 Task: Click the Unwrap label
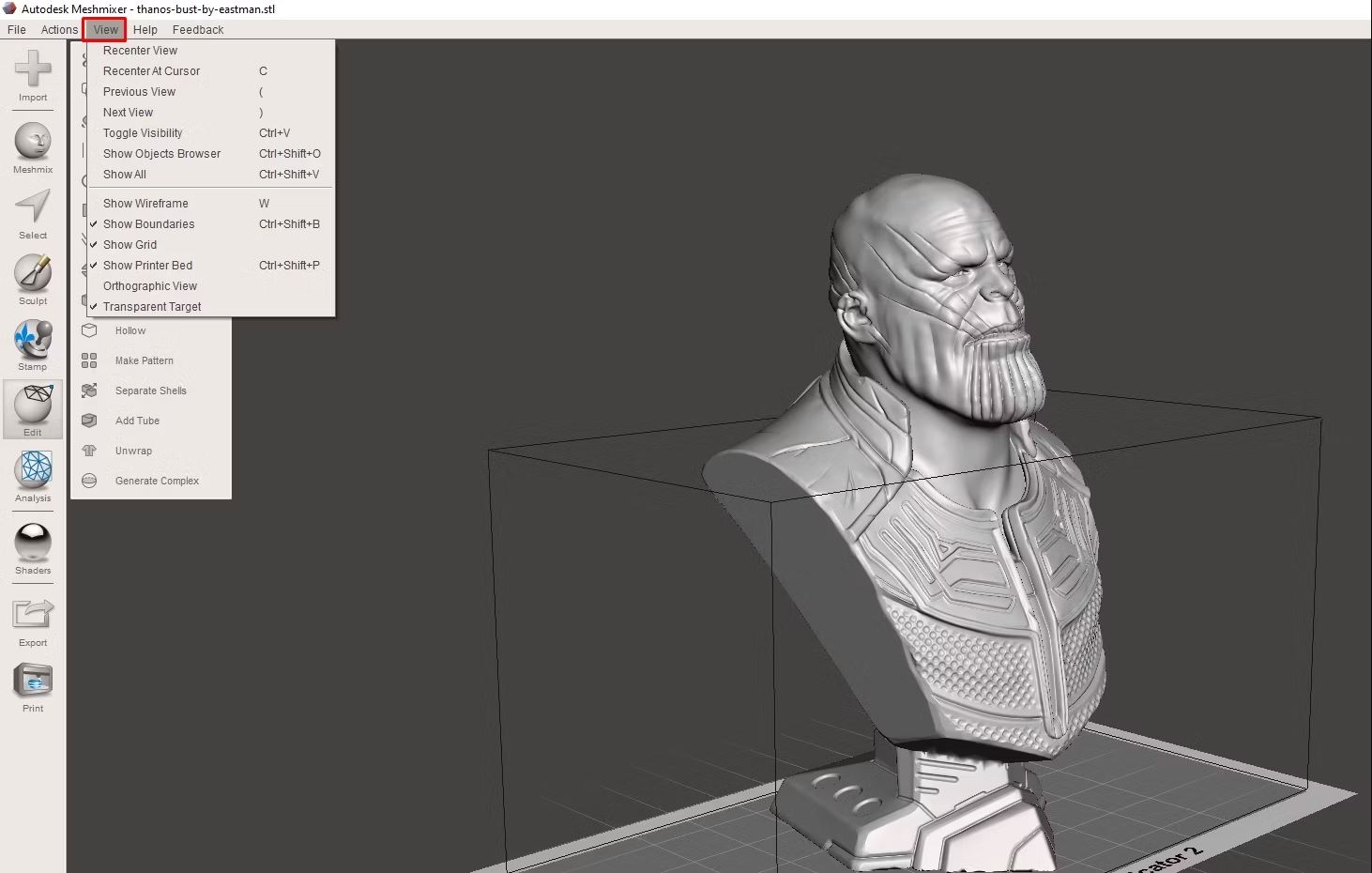point(133,451)
